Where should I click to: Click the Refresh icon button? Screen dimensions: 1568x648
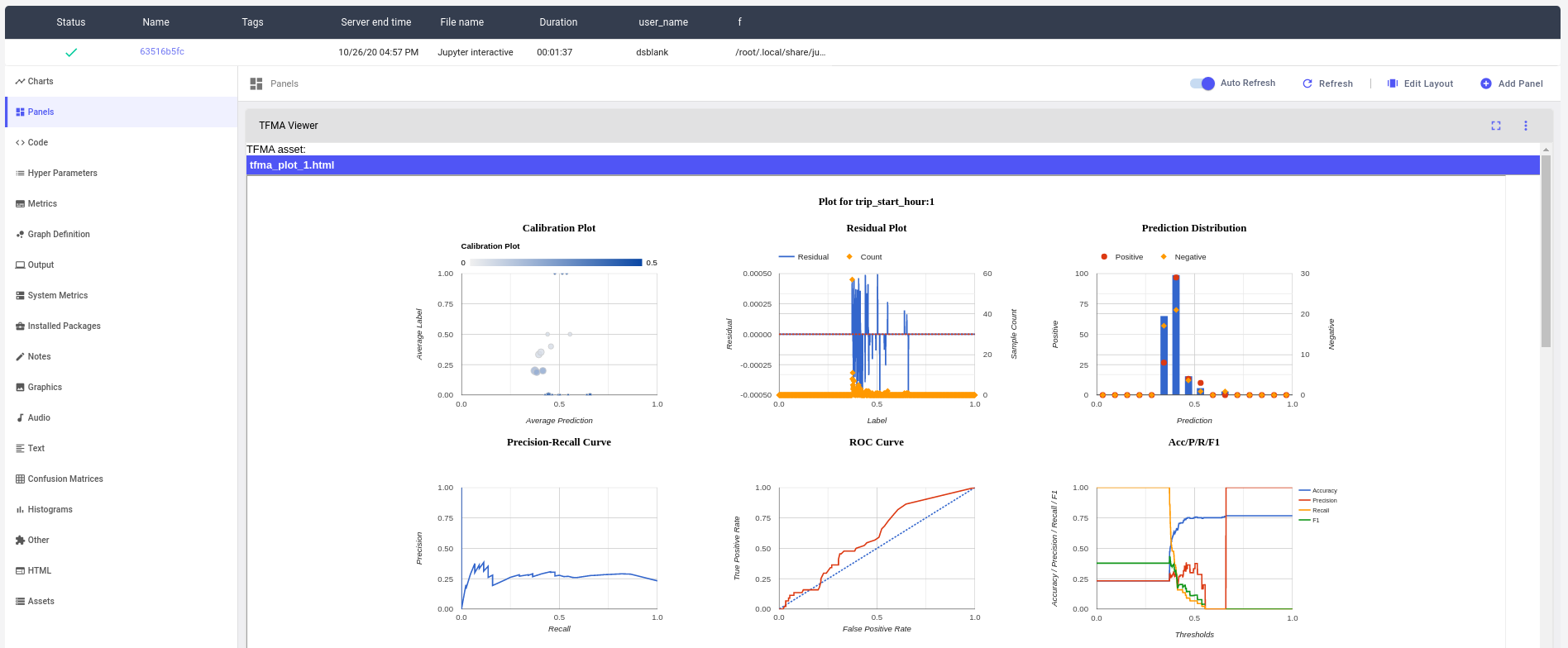(x=1307, y=83)
